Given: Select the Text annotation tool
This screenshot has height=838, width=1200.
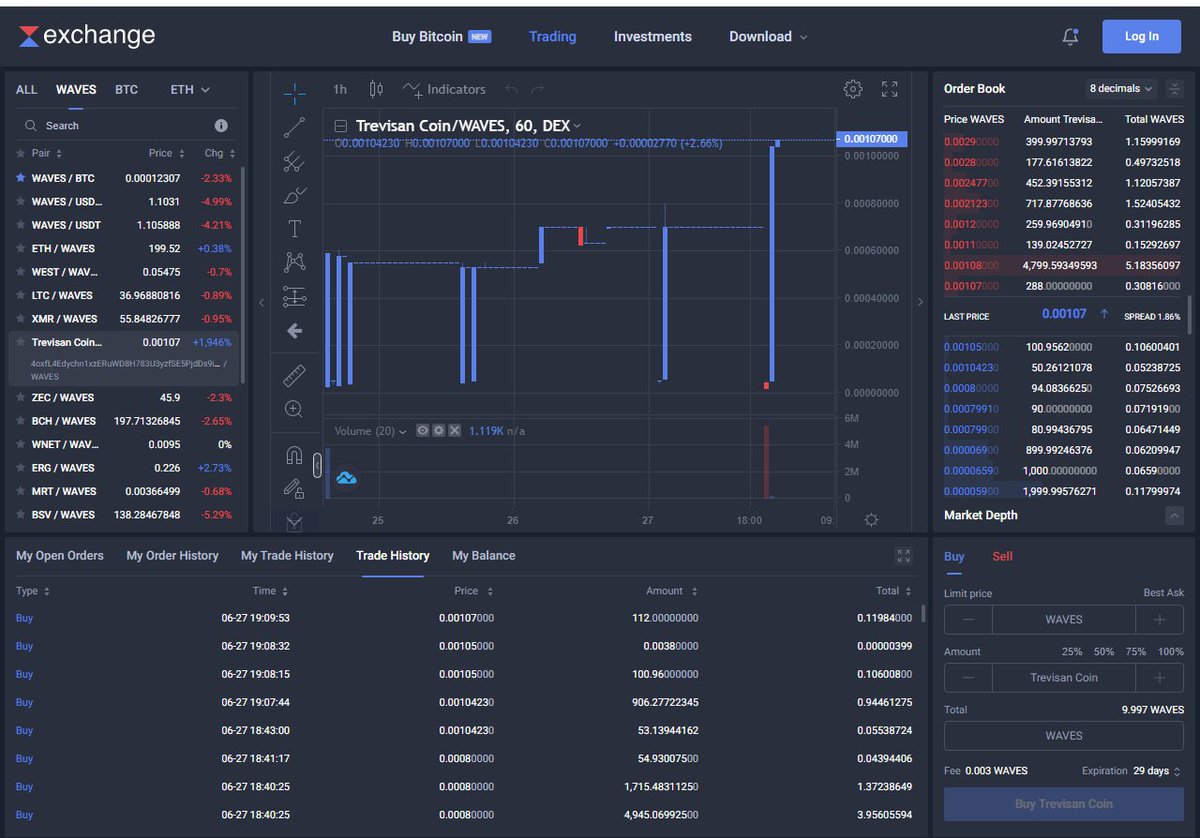Looking at the screenshot, I should click(x=294, y=229).
